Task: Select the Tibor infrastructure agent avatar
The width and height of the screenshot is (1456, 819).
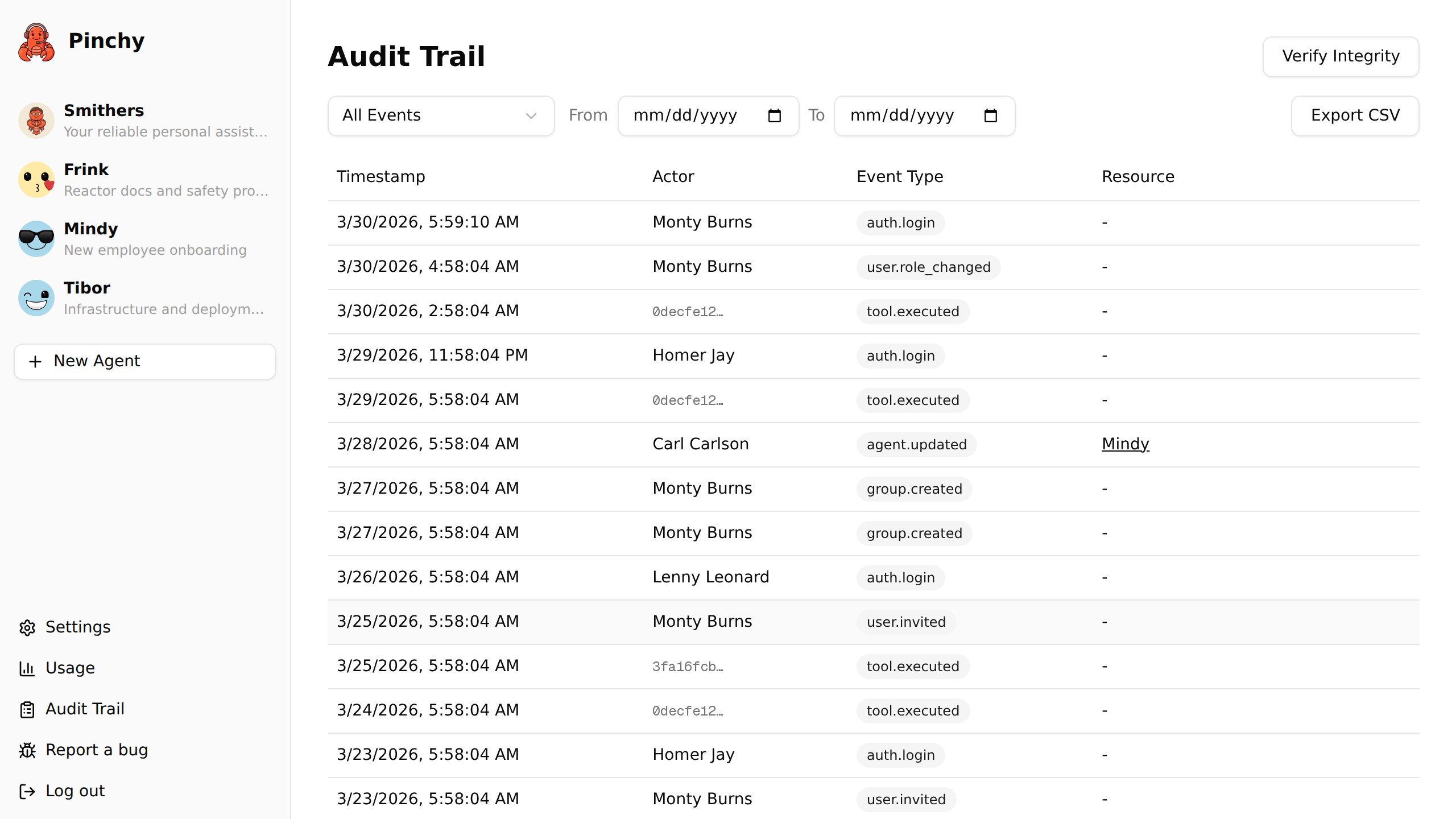Action: (x=36, y=297)
